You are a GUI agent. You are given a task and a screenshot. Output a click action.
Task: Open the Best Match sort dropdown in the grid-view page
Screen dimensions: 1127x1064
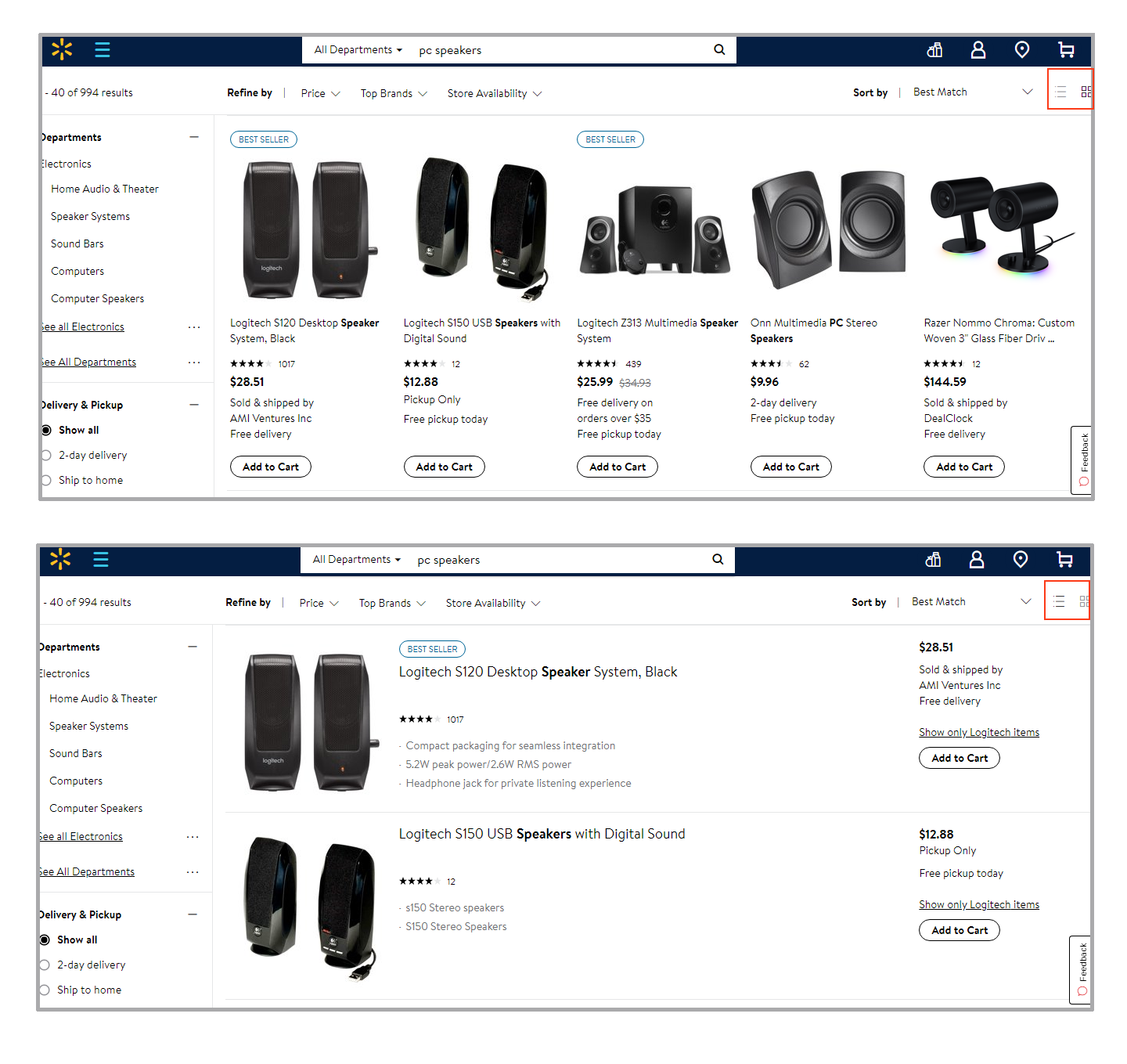[972, 92]
